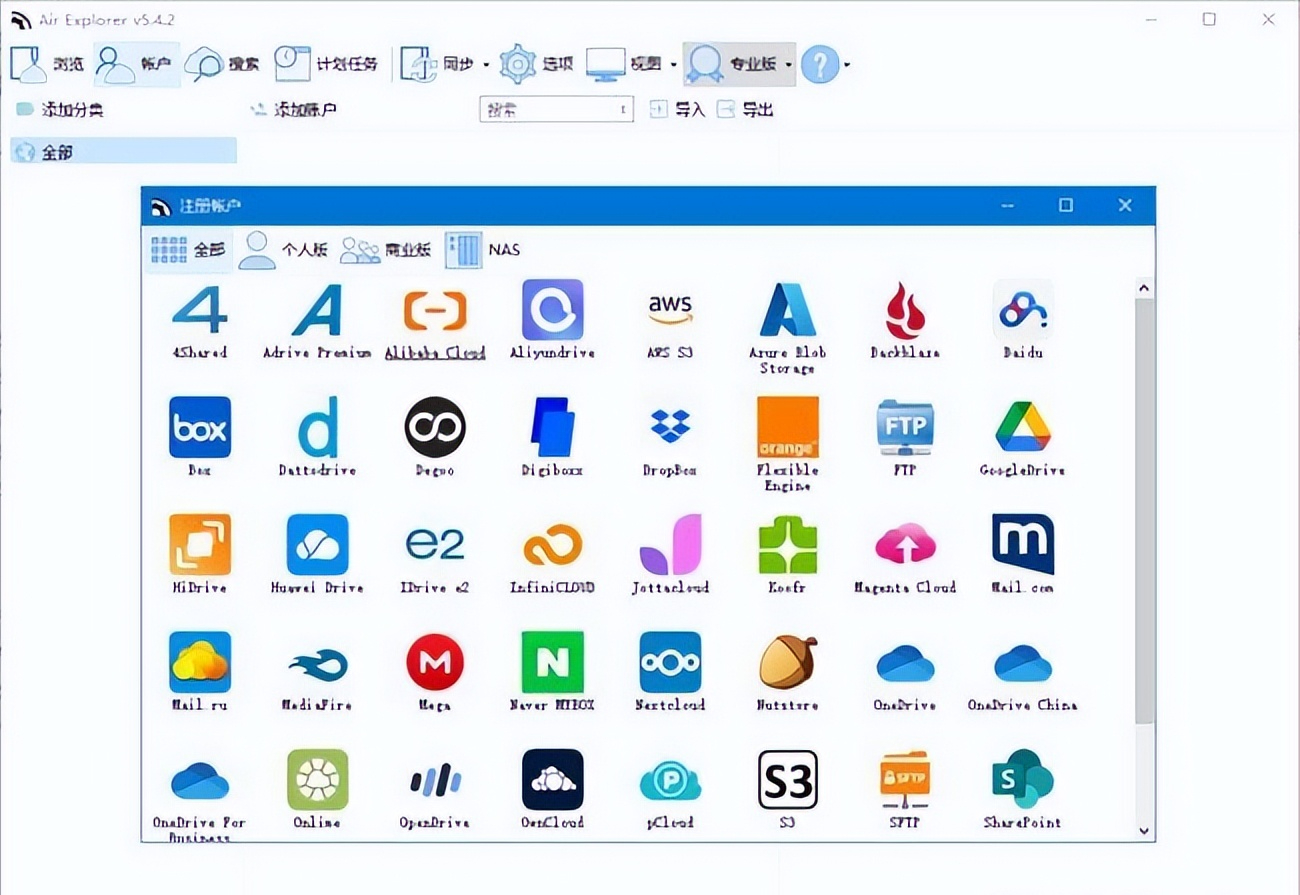This screenshot has height=895, width=1300.
Task: Click the 导入 (Import) button
Action: (678, 110)
